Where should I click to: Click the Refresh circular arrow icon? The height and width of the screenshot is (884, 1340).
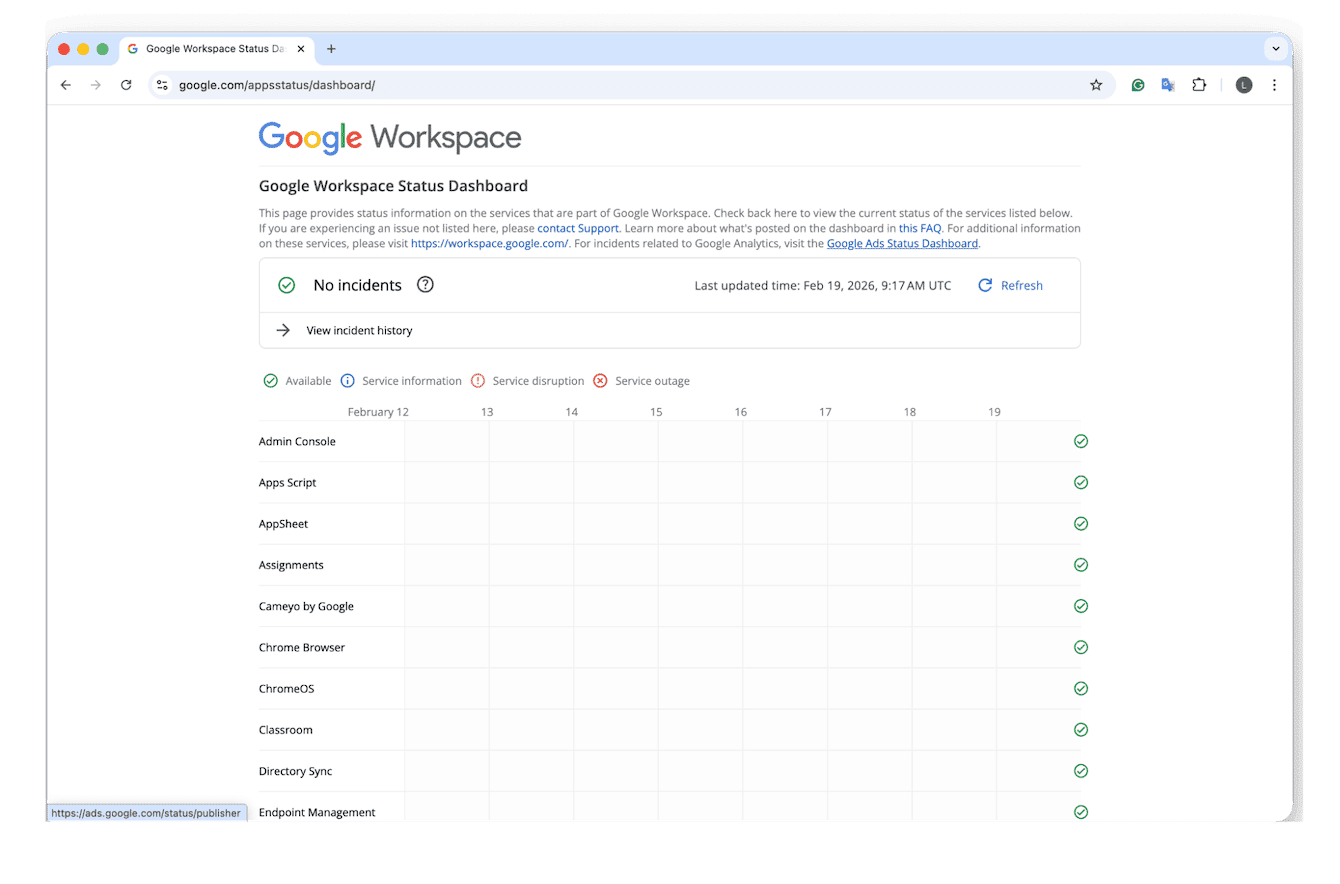pyautogui.click(x=984, y=285)
